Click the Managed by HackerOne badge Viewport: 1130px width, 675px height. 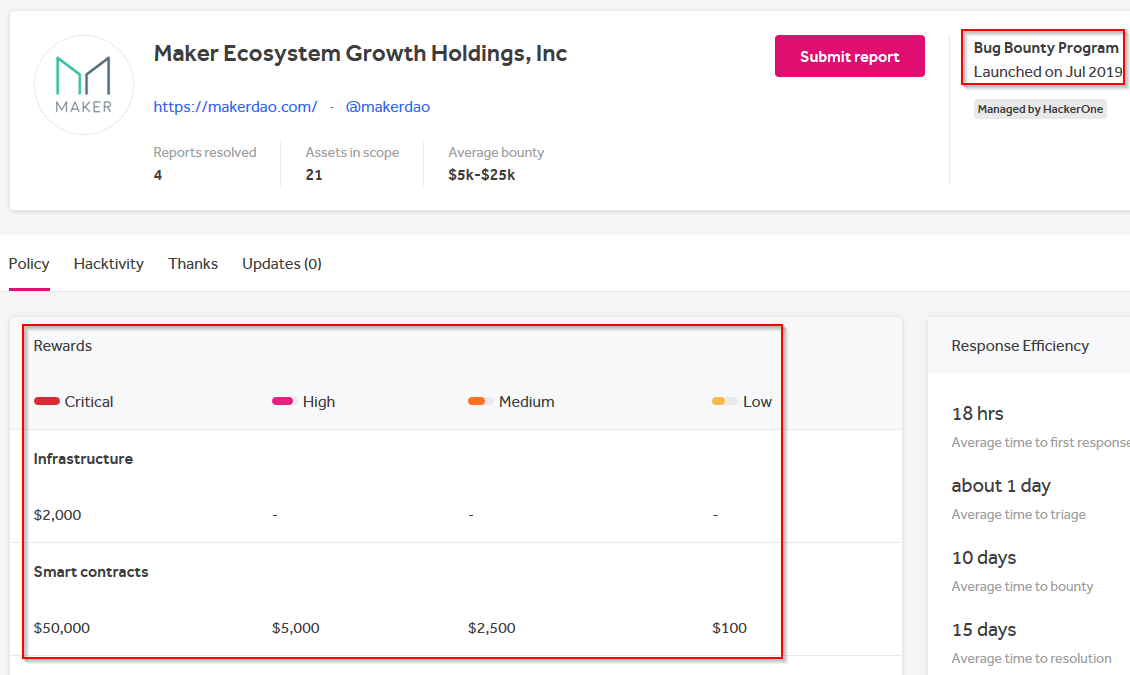[1040, 109]
